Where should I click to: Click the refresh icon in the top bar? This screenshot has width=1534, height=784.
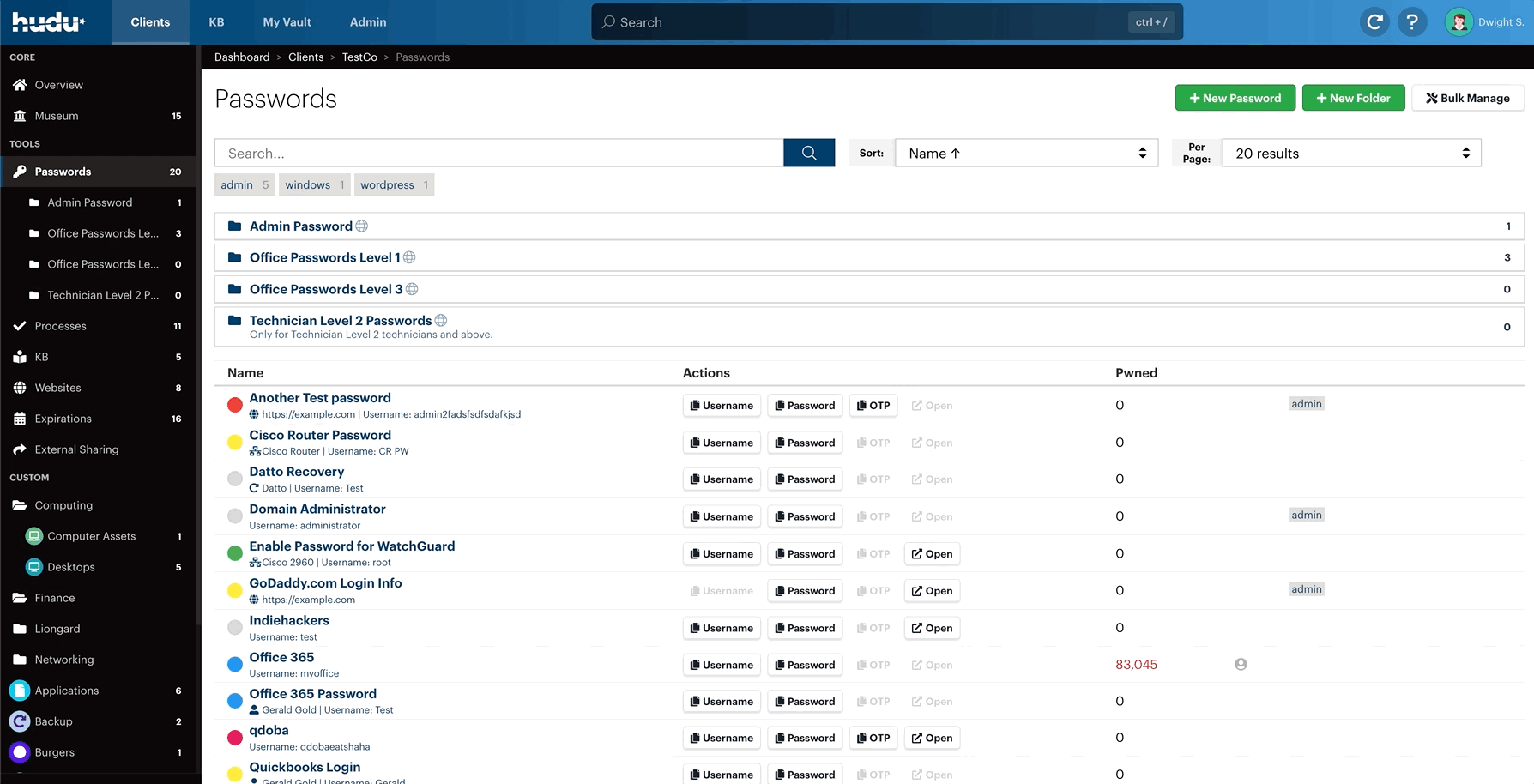click(x=1374, y=21)
